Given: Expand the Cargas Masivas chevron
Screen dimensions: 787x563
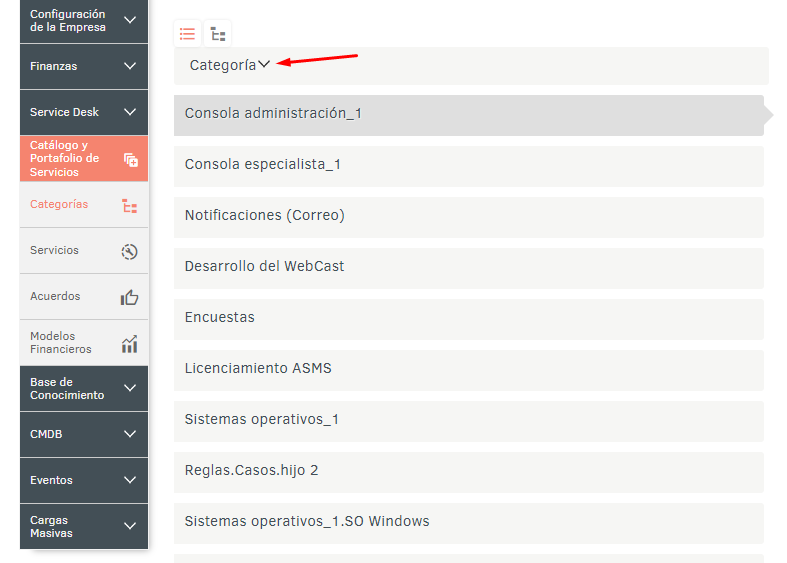Looking at the screenshot, I should (130, 526).
